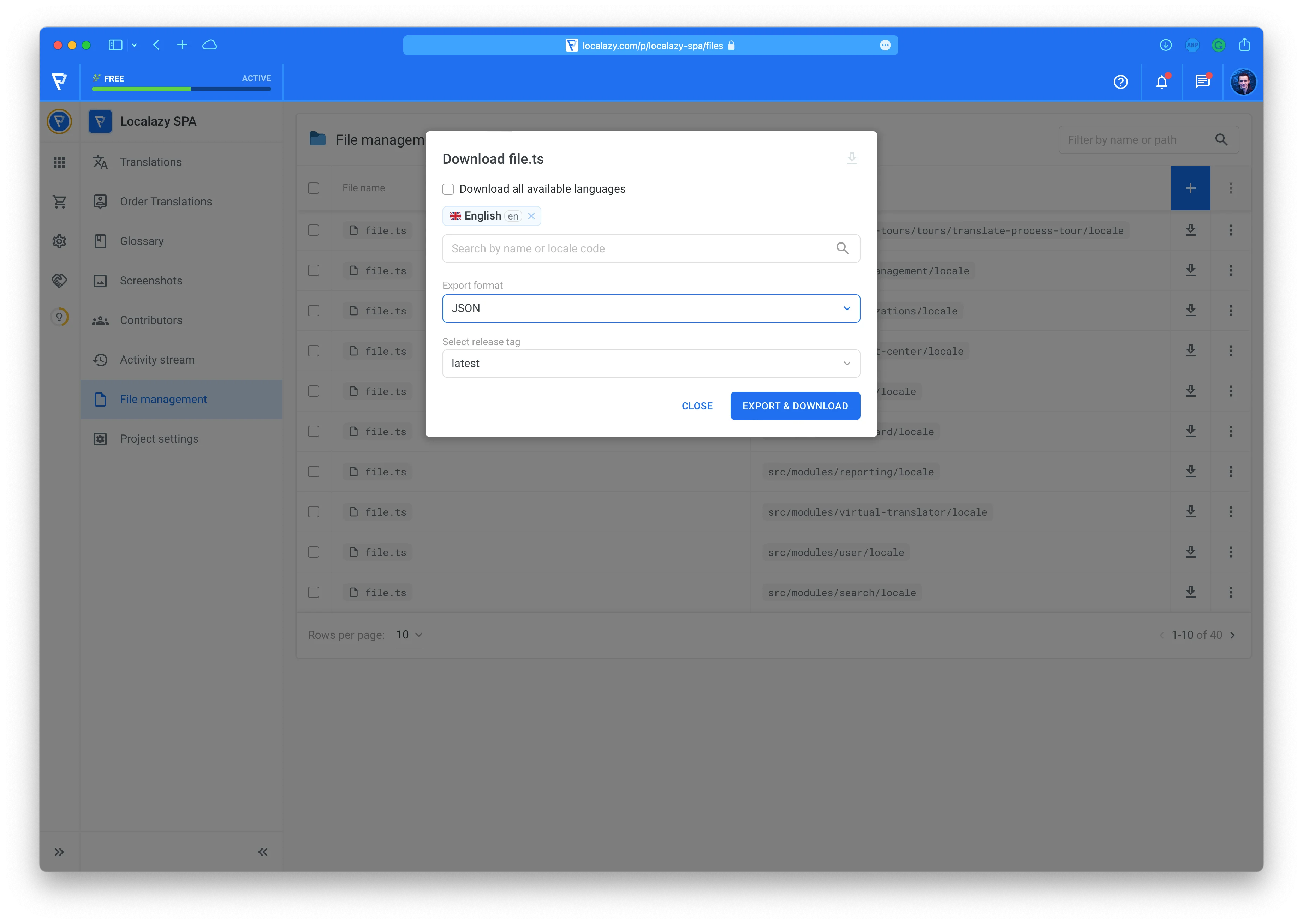Screen dimensions: 1303x924
Task: Click the notifications bell icon
Action: coord(1161,83)
